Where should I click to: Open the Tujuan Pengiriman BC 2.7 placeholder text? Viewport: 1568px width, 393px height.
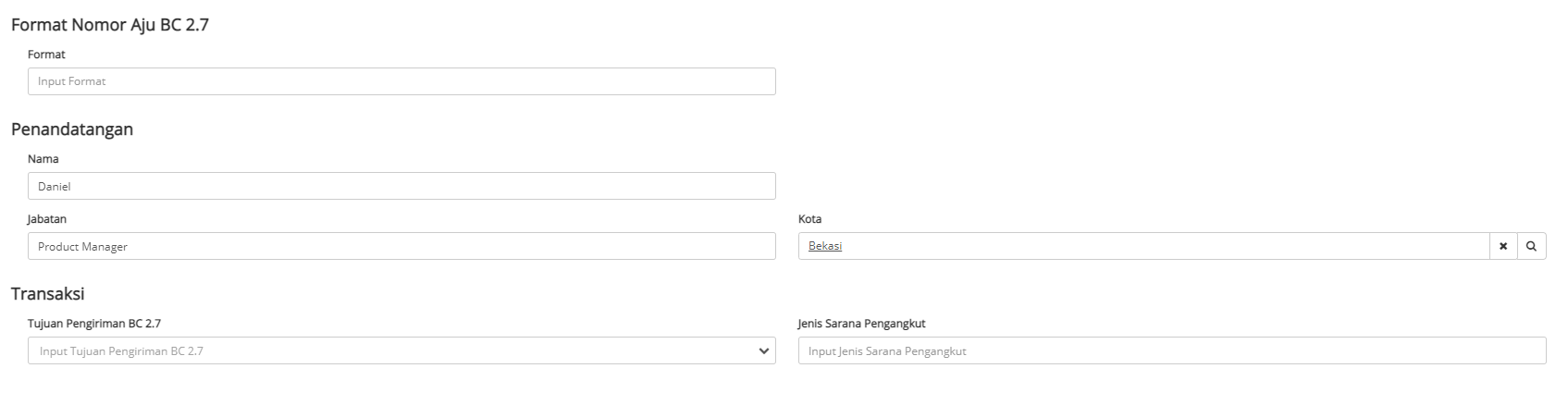(121, 351)
